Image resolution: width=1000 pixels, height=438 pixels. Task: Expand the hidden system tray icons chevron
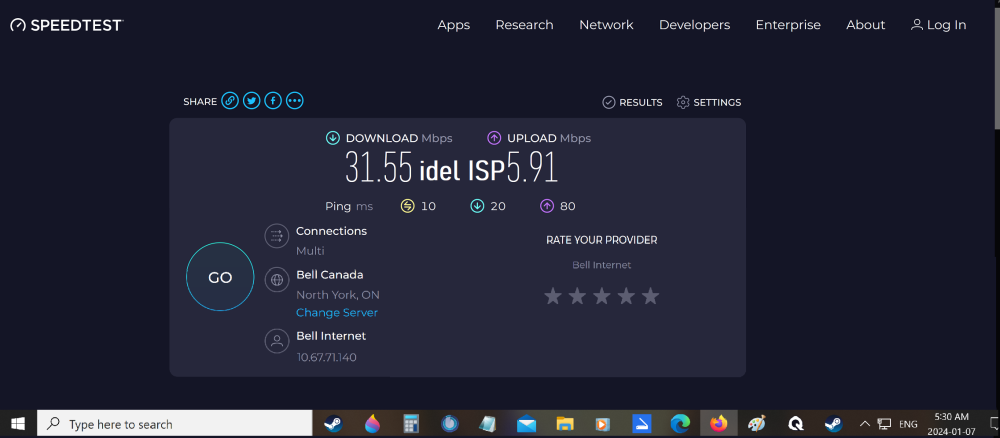point(865,424)
